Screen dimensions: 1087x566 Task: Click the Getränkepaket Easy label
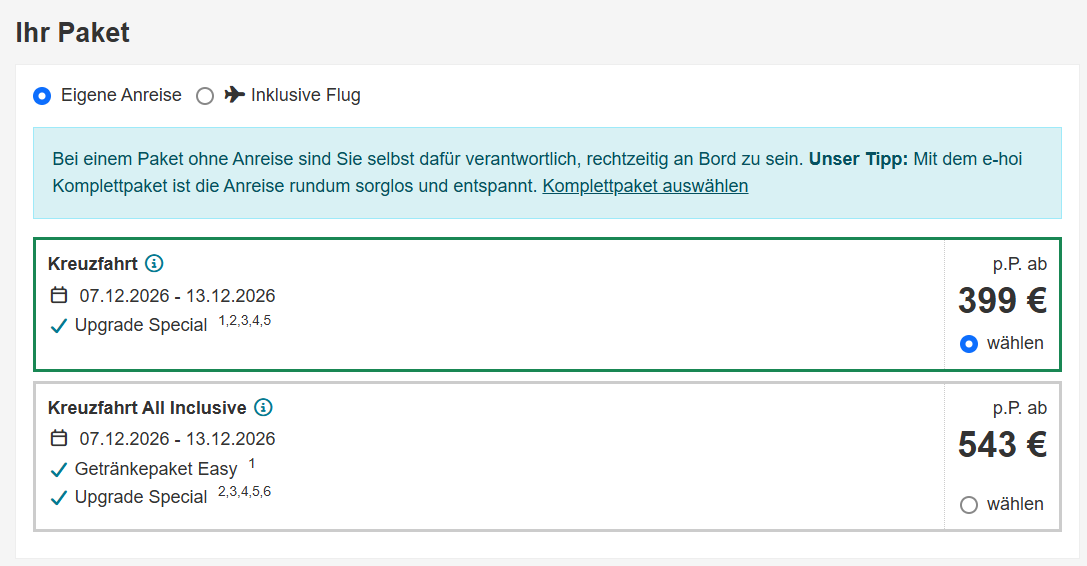(156, 469)
